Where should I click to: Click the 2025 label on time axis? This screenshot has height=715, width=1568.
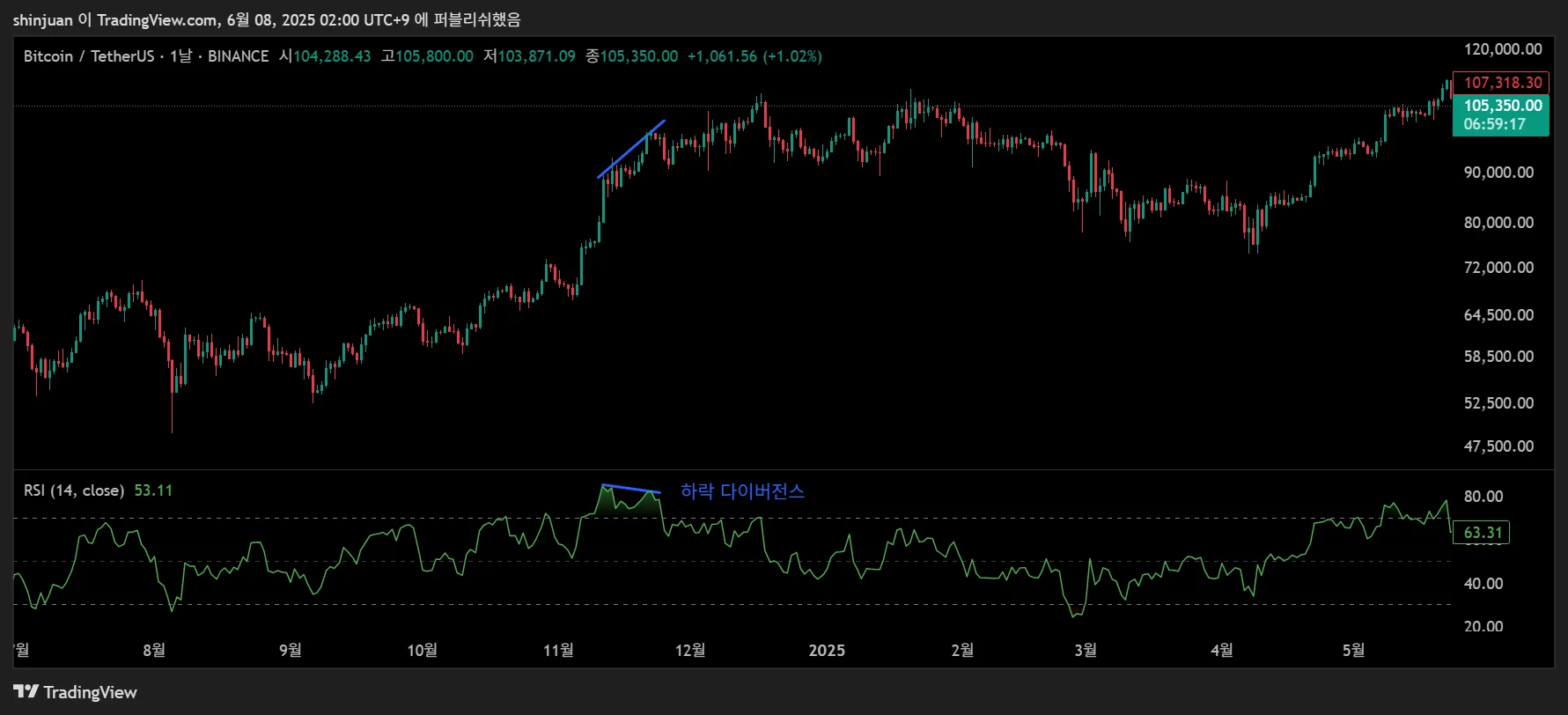(827, 650)
